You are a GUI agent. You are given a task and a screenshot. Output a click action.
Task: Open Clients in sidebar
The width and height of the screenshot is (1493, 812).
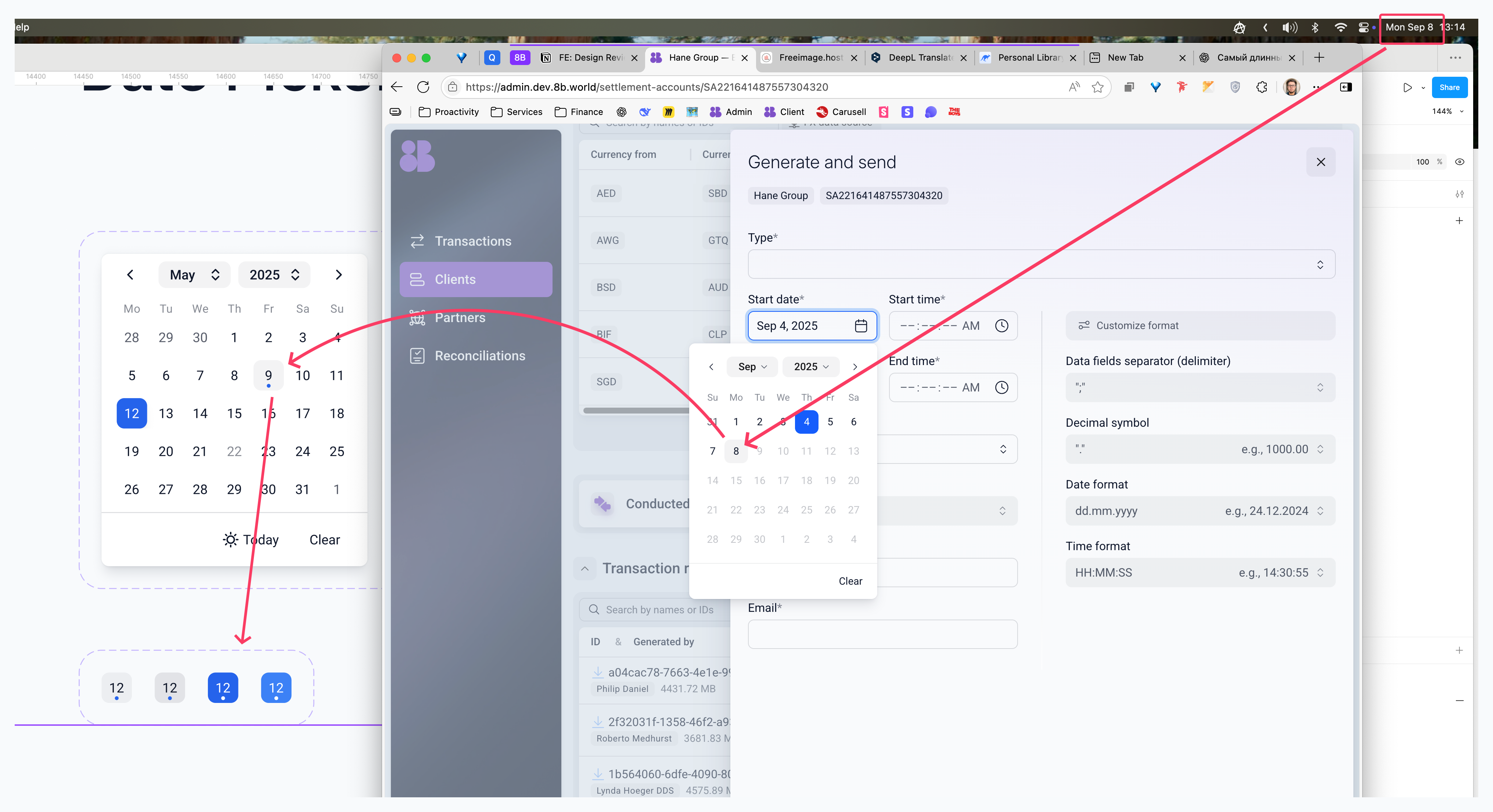click(475, 279)
